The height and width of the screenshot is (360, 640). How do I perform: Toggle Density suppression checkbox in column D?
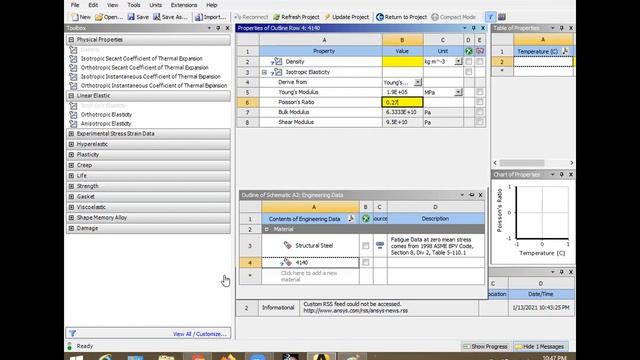(x=469, y=62)
